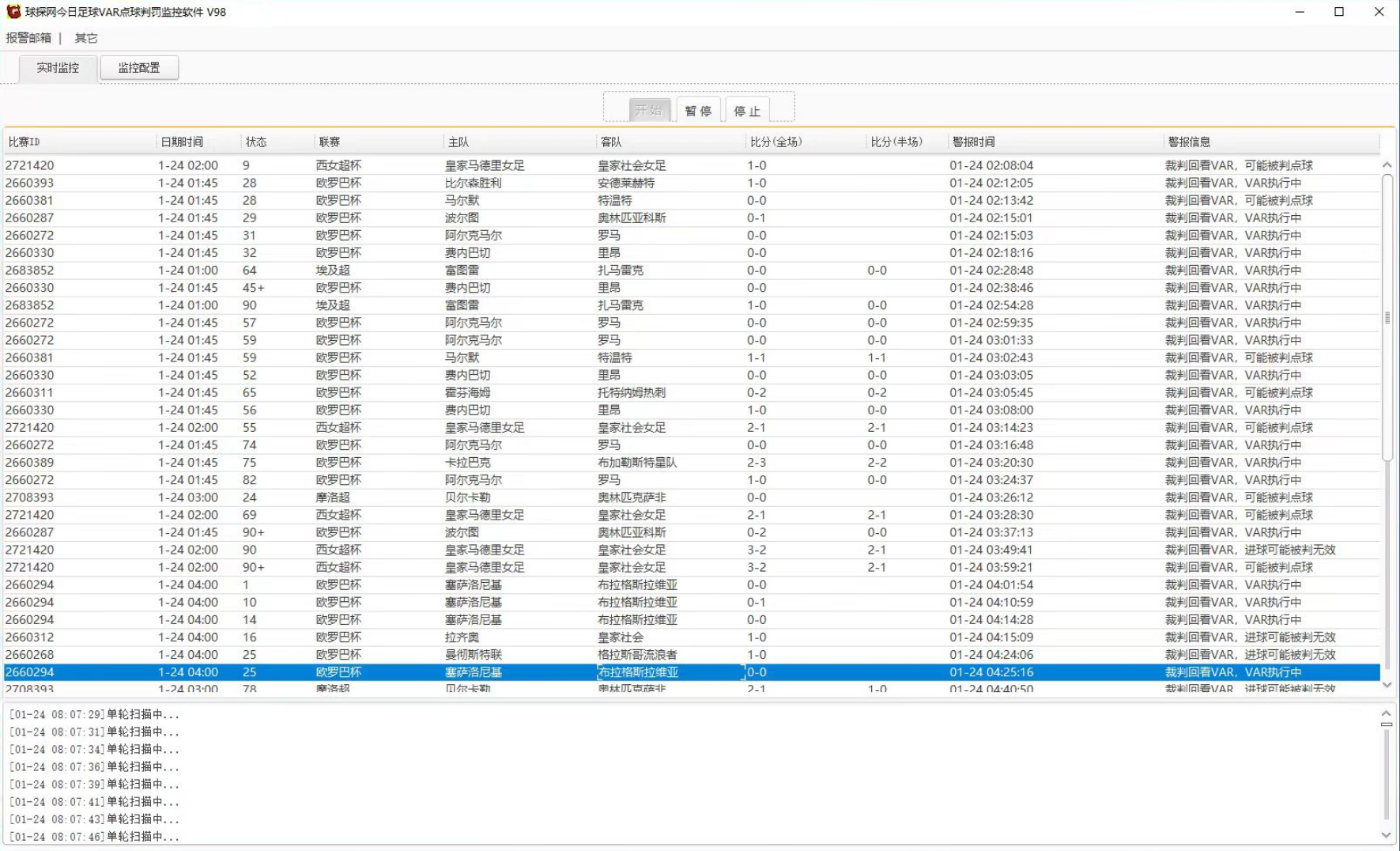
Task: Sort by 状态 column header
Action: click(277, 142)
